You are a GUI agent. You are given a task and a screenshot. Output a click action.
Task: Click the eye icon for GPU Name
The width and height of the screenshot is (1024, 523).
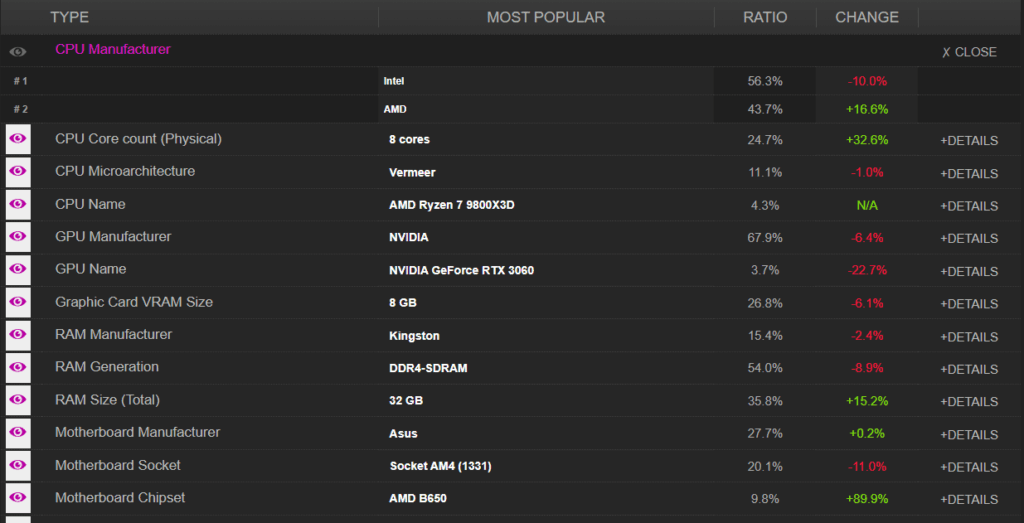coord(18,270)
